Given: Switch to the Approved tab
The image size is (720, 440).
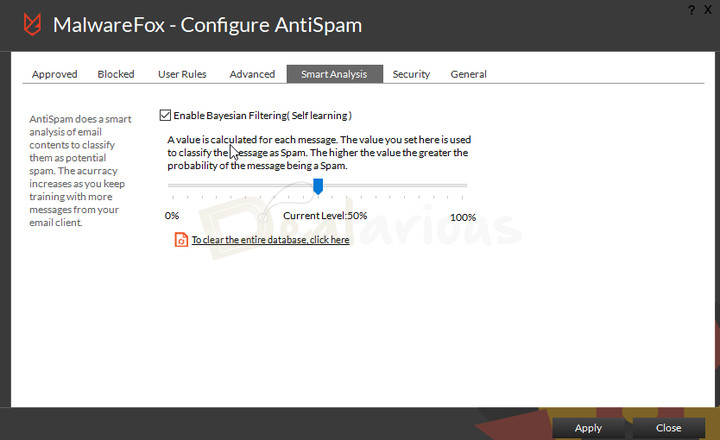Looking at the screenshot, I should [x=54, y=74].
